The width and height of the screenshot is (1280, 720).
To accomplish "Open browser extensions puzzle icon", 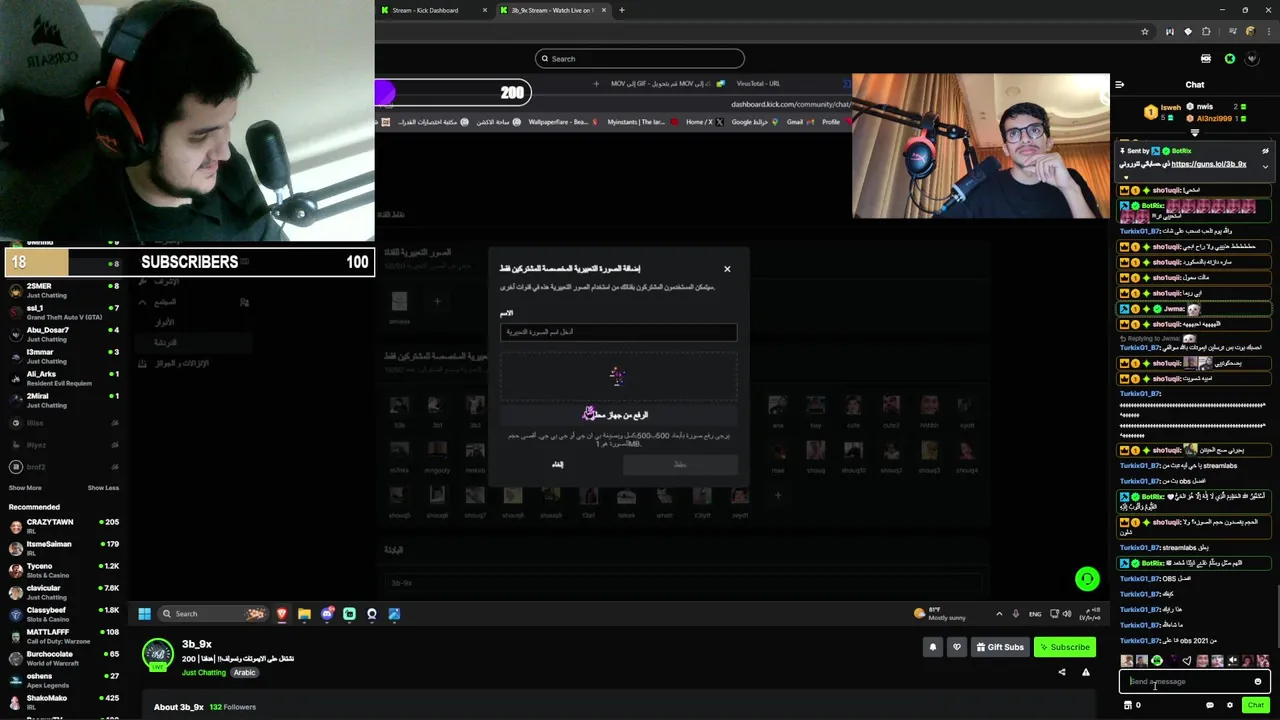I will click(x=1206, y=32).
